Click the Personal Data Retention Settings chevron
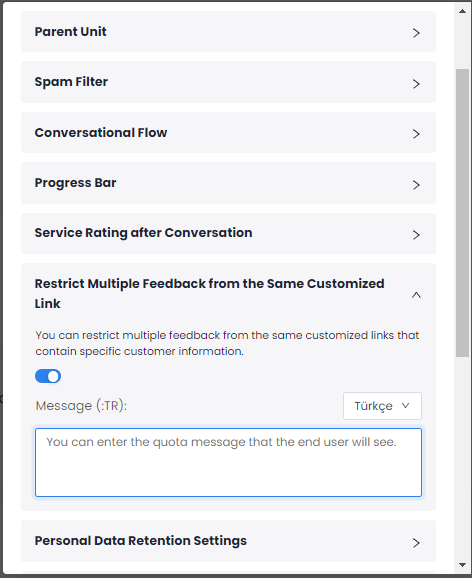The image size is (472, 578). pos(416,543)
